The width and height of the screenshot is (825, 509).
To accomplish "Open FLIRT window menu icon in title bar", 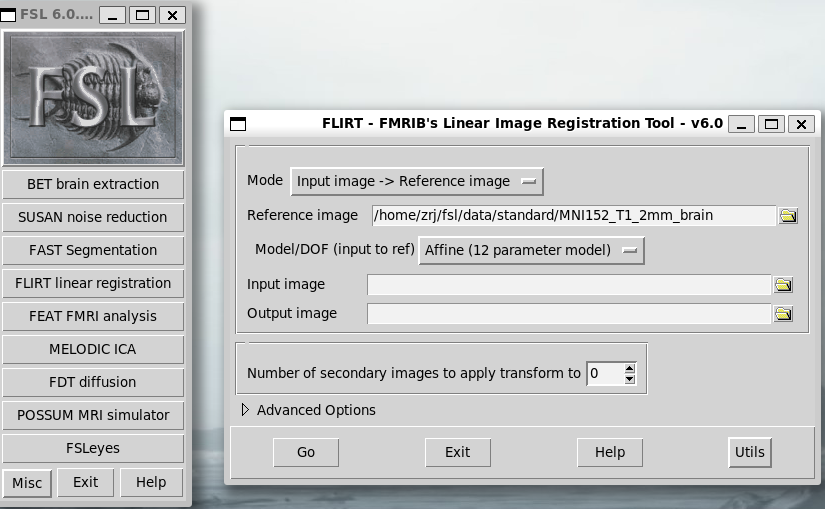I will [x=238, y=124].
